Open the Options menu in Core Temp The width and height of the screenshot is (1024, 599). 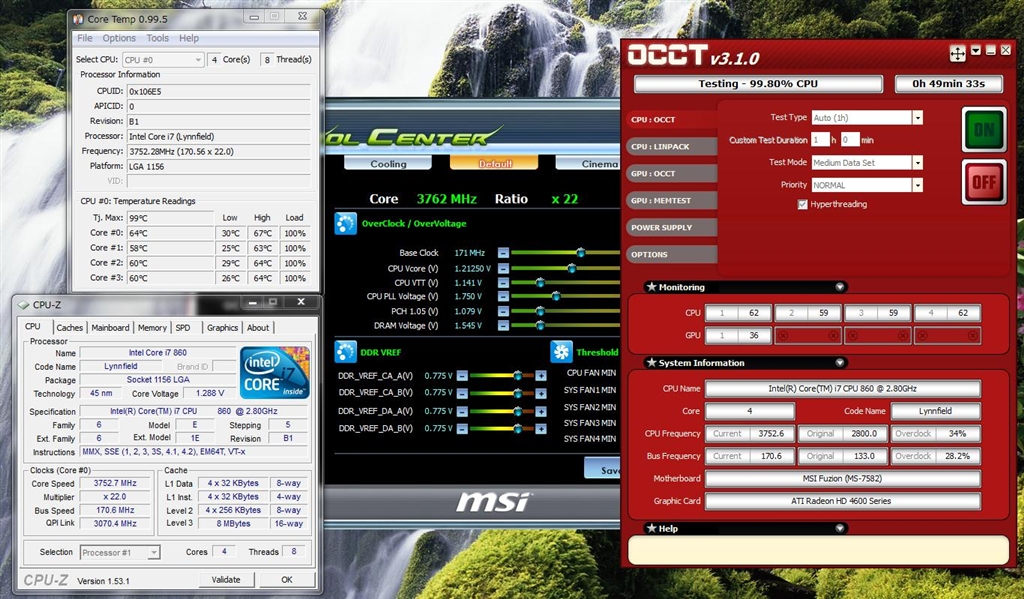click(119, 38)
